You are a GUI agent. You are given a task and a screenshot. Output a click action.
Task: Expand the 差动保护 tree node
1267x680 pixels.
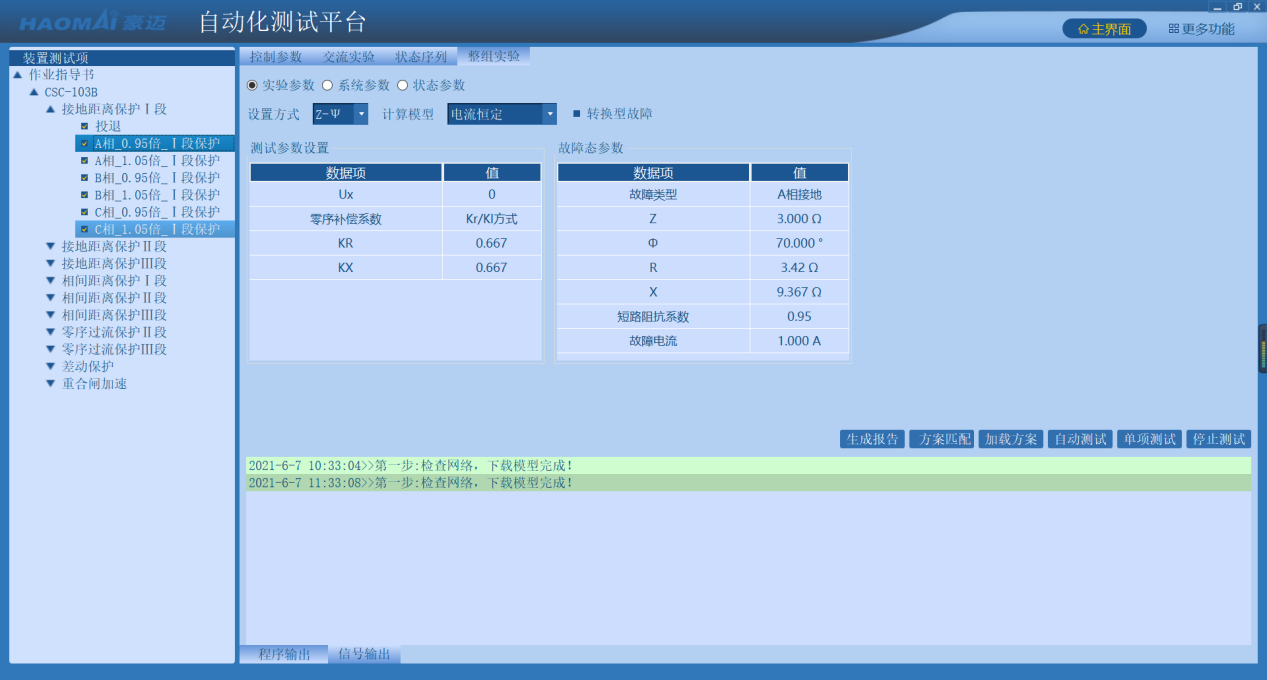(x=51, y=366)
